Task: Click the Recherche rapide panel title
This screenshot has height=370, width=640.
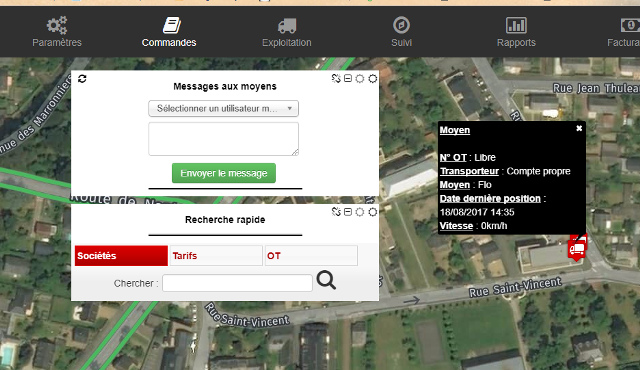Action: [225, 220]
